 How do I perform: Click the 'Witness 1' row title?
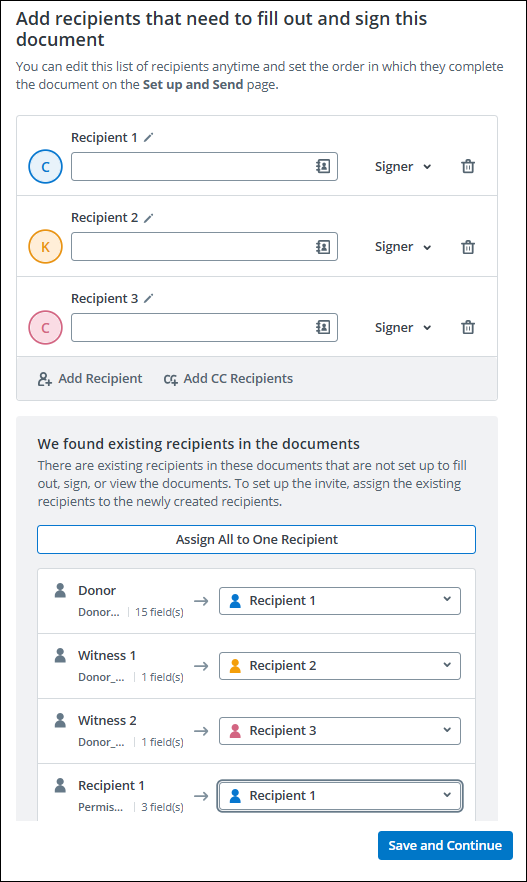pos(107,655)
